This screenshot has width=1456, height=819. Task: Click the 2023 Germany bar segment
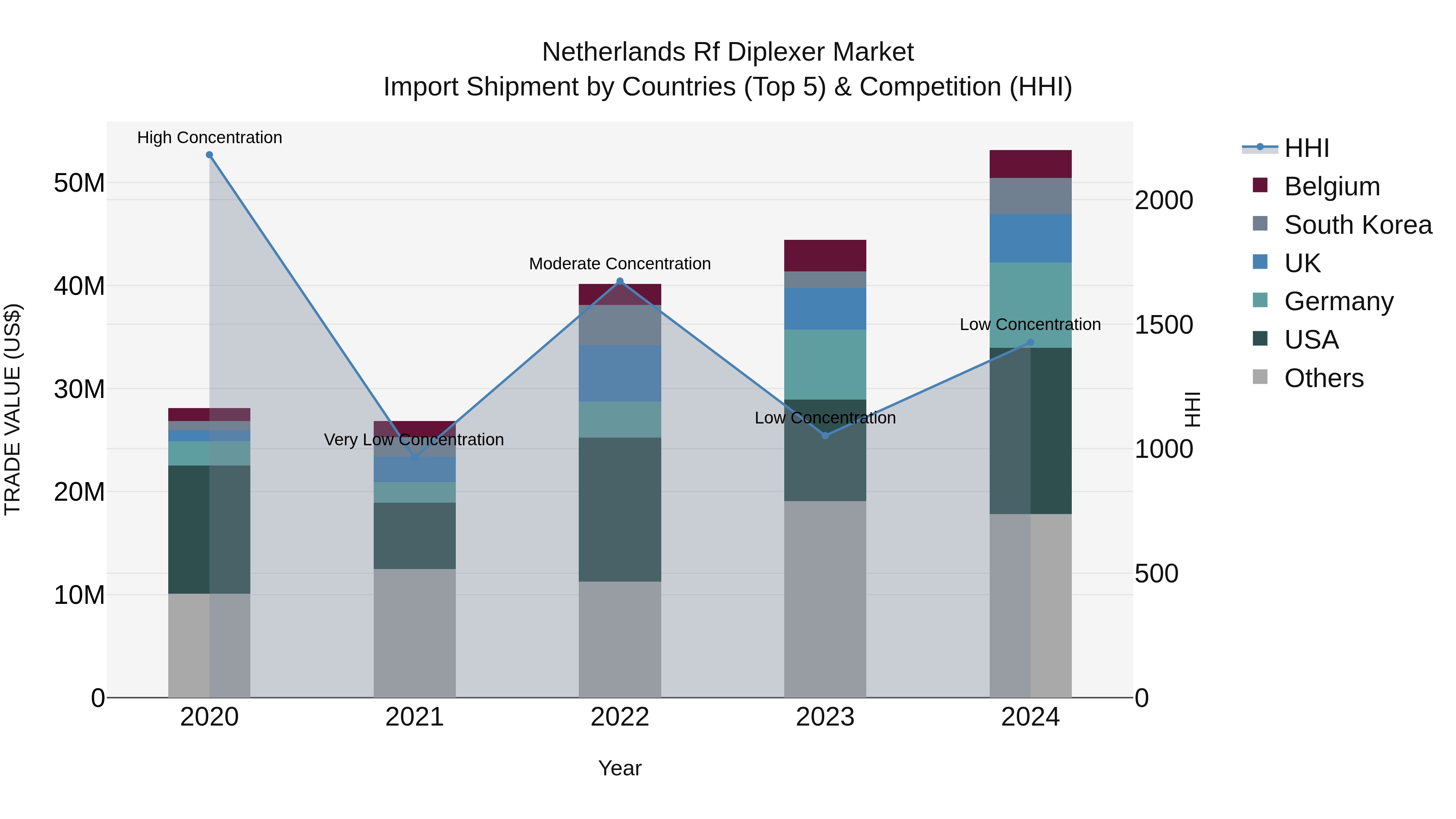coord(825,364)
